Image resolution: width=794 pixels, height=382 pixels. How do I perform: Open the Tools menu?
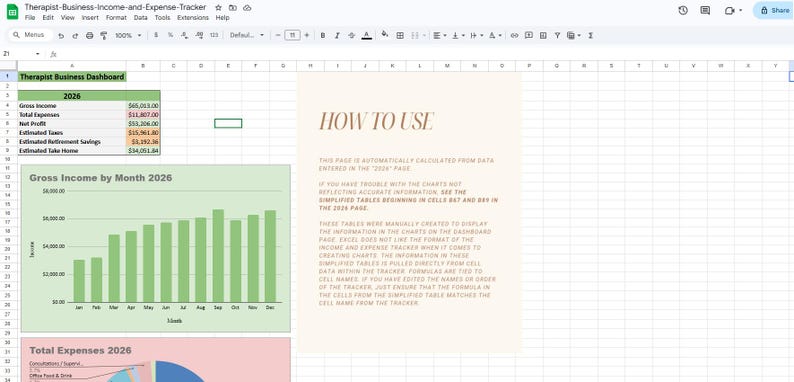(x=163, y=18)
